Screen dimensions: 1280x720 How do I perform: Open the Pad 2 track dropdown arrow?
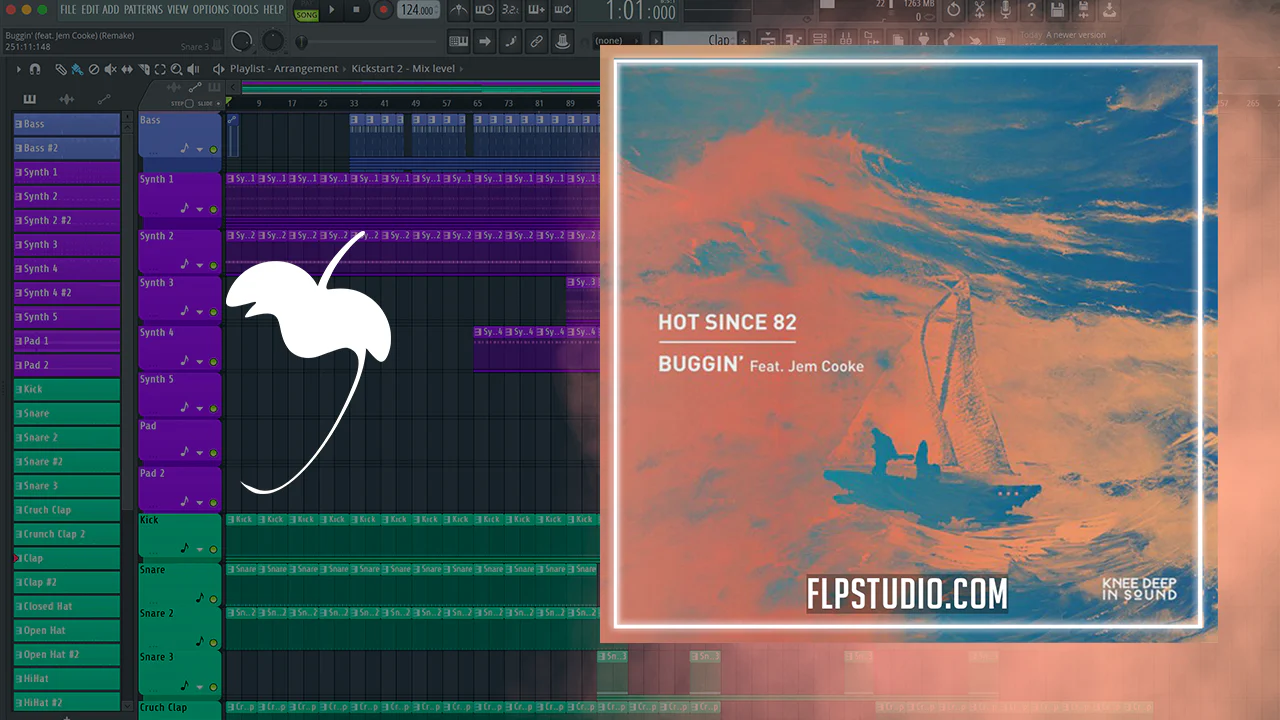point(200,502)
